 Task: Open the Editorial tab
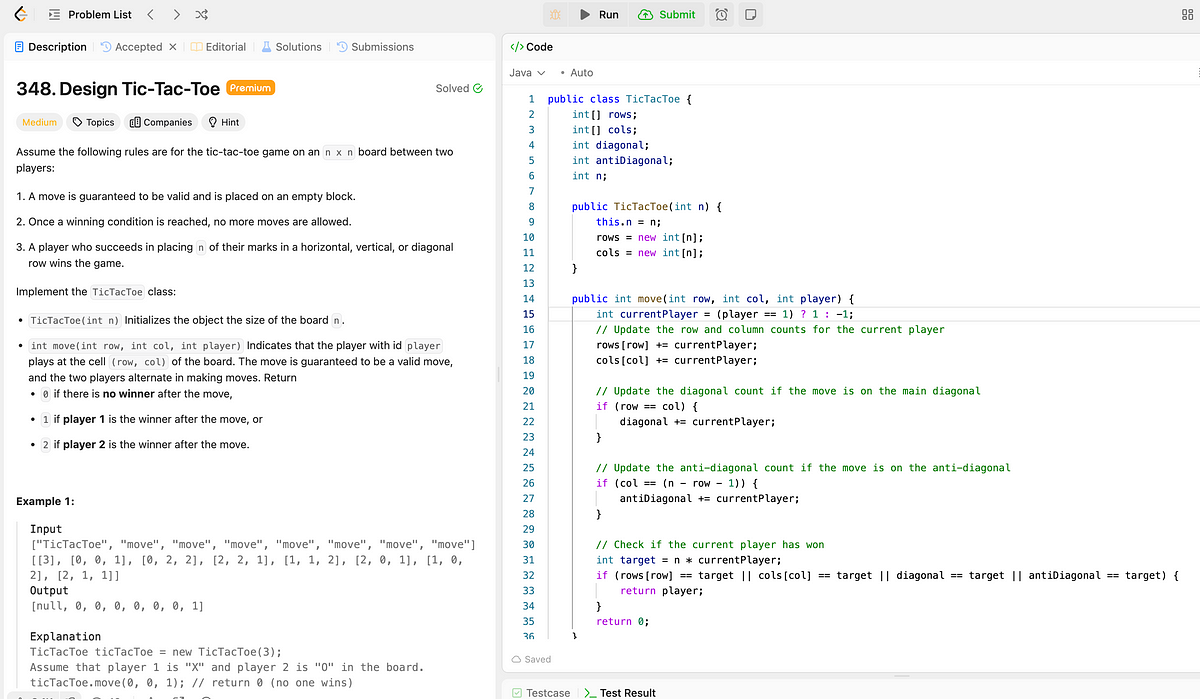click(x=219, y=47)
